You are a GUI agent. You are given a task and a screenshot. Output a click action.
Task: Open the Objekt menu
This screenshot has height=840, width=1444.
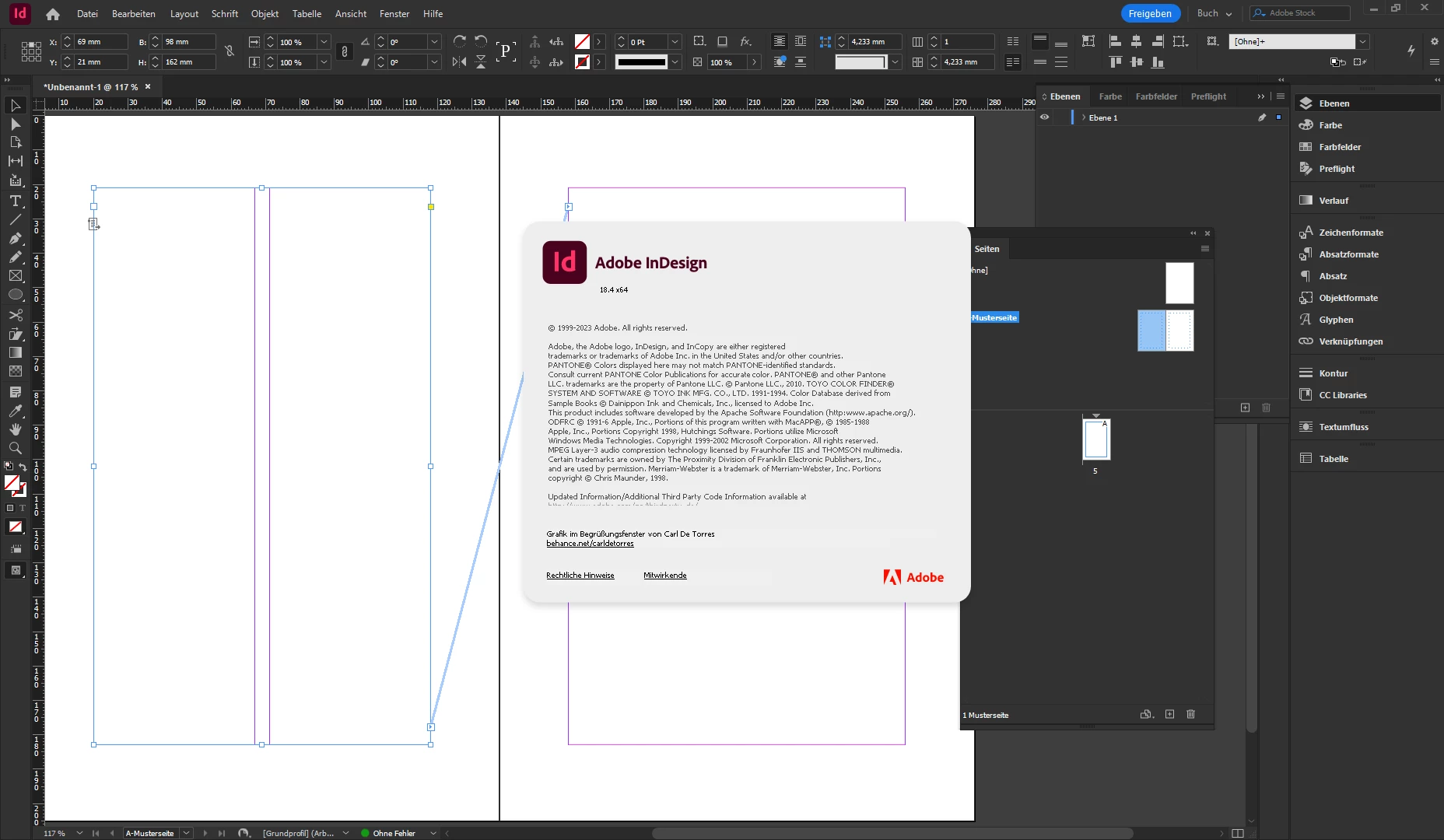(265, 14)
